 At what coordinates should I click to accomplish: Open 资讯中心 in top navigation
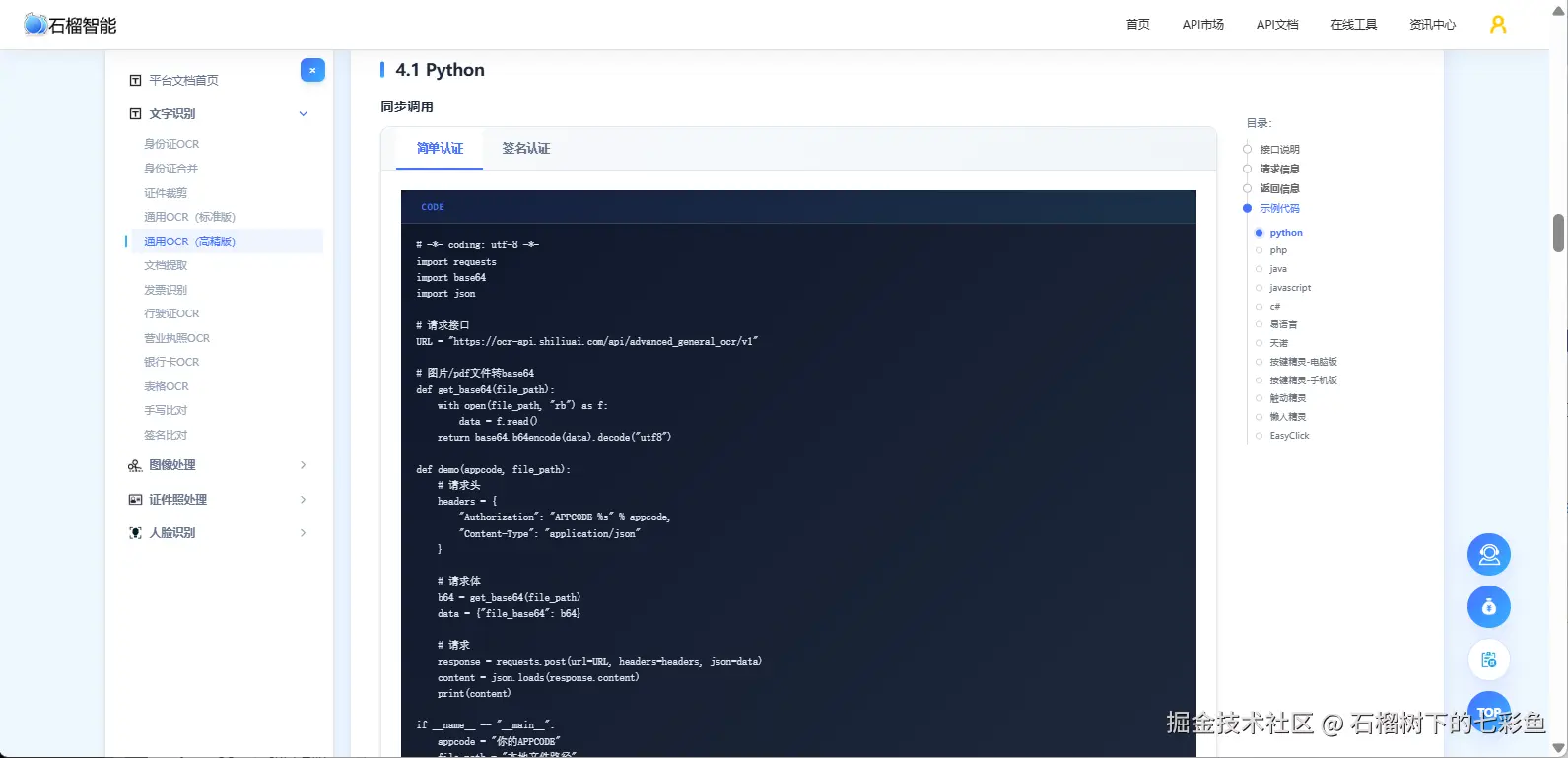tap(1433, 25)
